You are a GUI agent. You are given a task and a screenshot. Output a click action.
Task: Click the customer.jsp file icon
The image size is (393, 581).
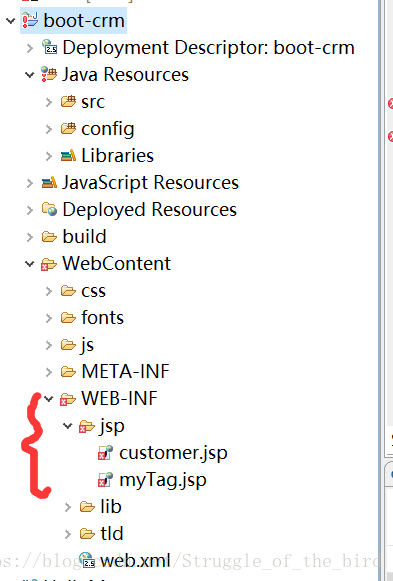click(106, 453)
